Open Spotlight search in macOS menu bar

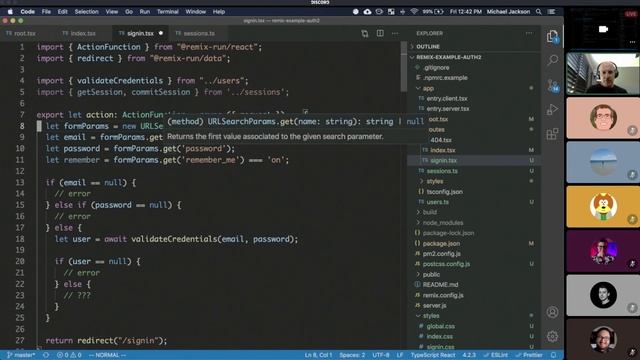[x=539, y=12]
